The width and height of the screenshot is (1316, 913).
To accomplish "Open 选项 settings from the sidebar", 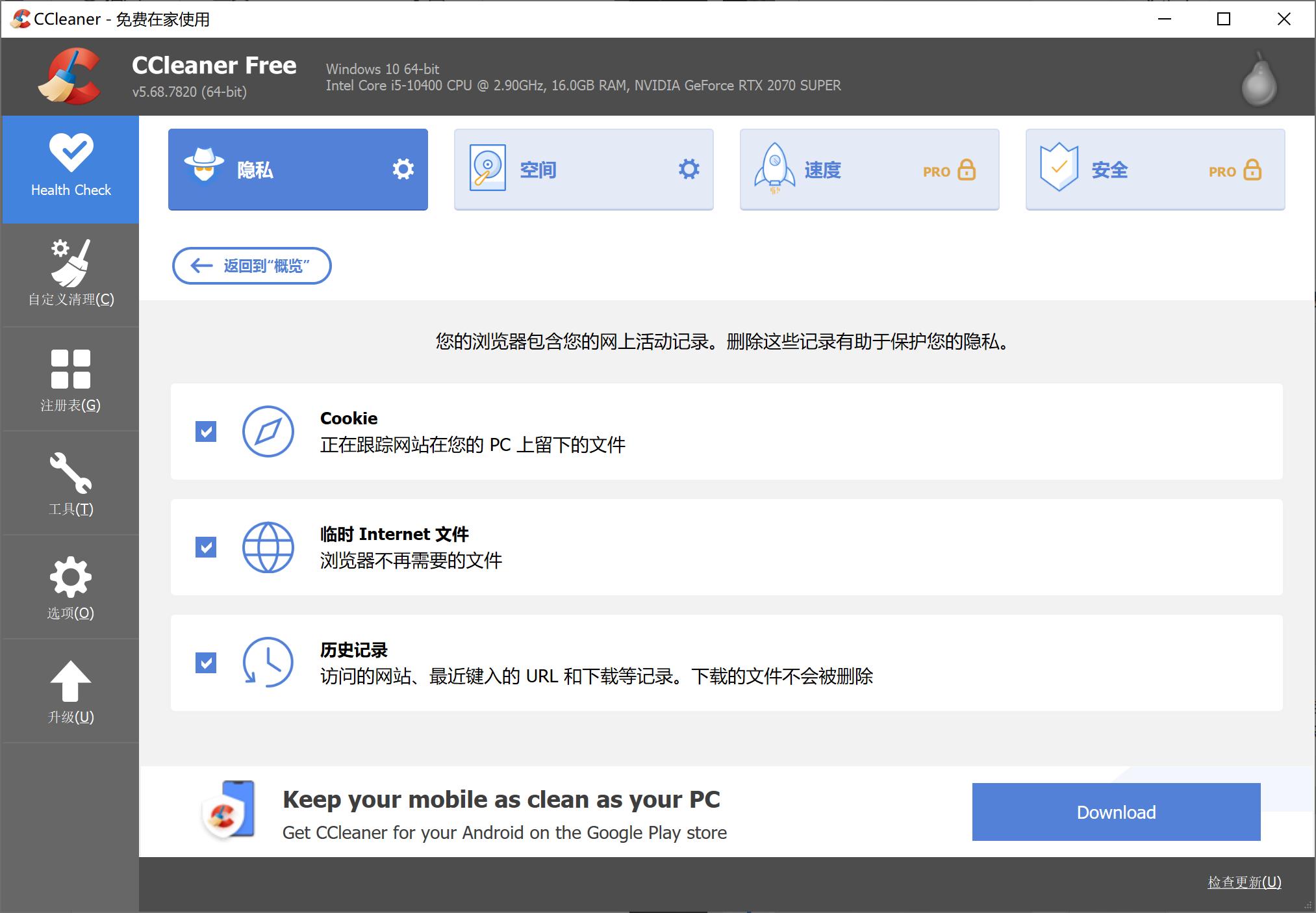I will [70, 586].
